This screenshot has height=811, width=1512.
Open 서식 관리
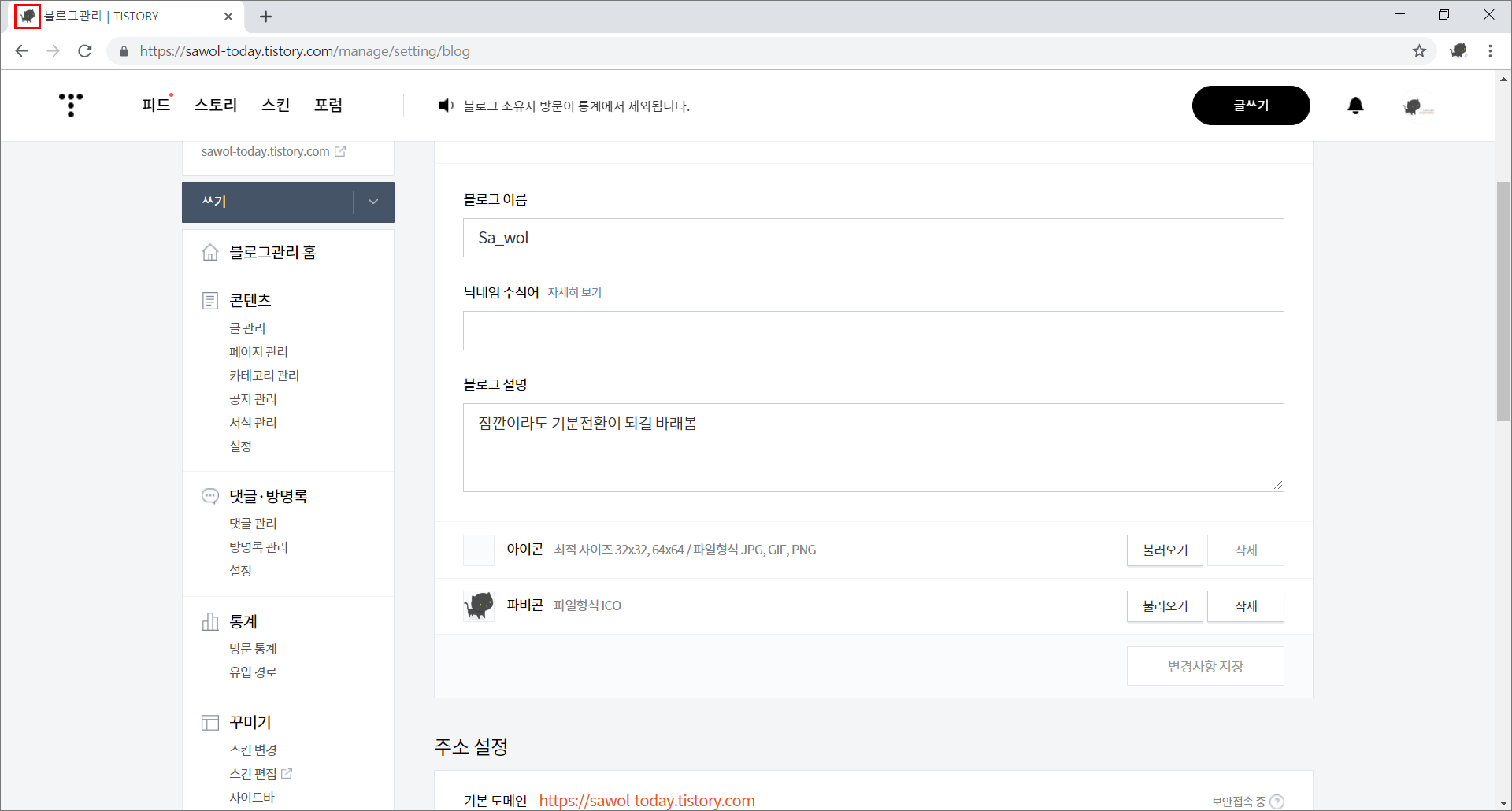[253, 423]
